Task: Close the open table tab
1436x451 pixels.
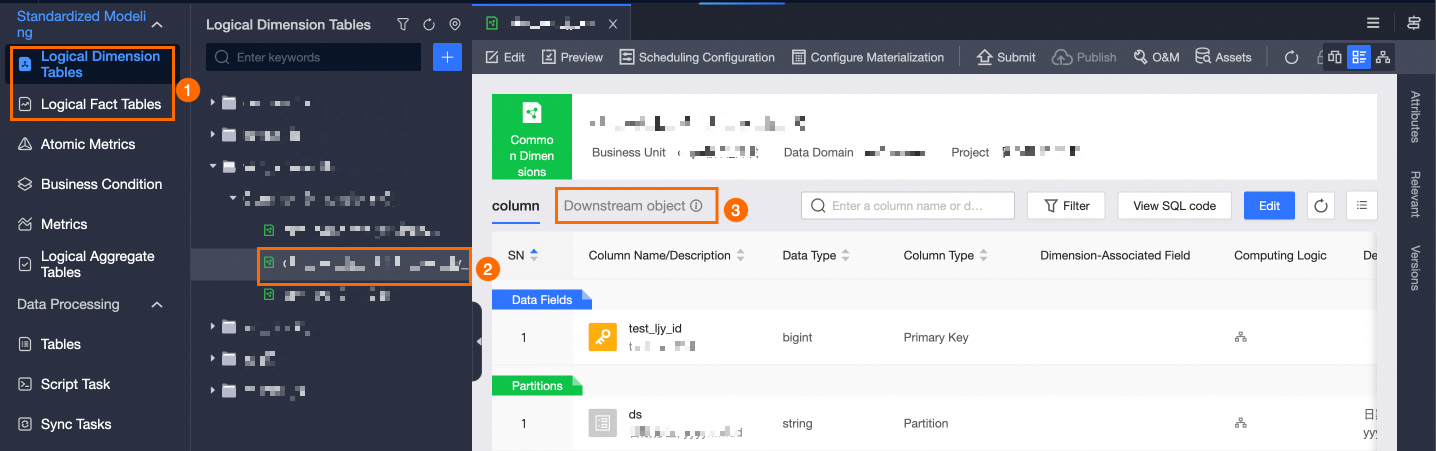Action: pyautogui.click(x=612, y=23)
